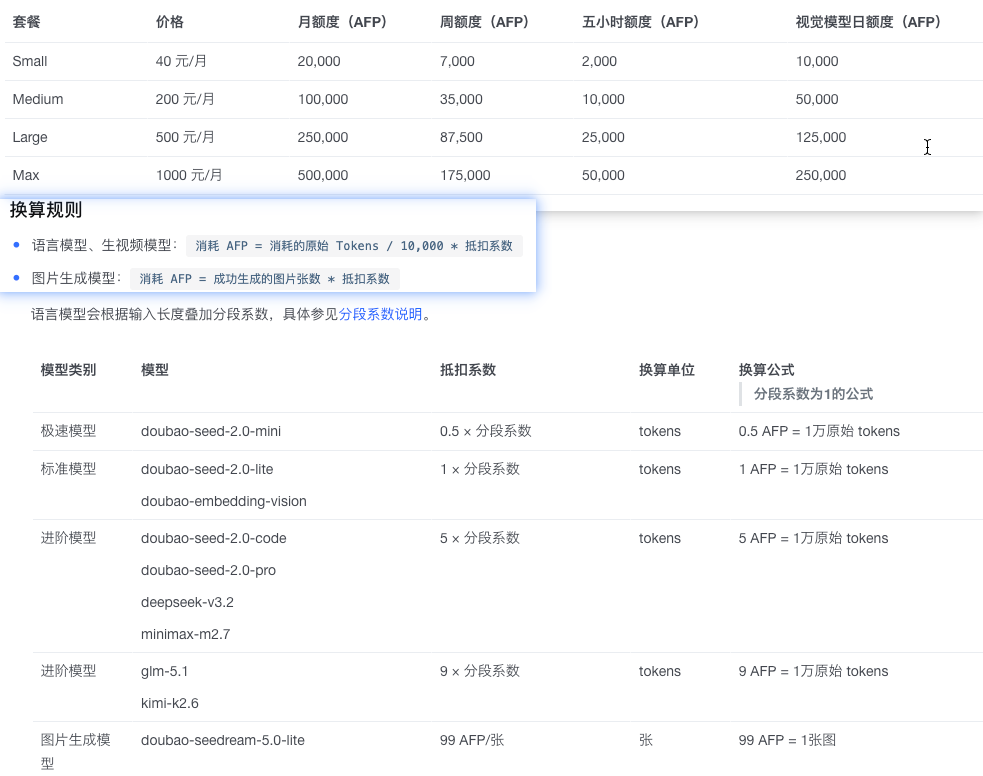983x776 pixels.
Task: Click the 9 × 分段系数 cell
Action: [x=480, y=671]
